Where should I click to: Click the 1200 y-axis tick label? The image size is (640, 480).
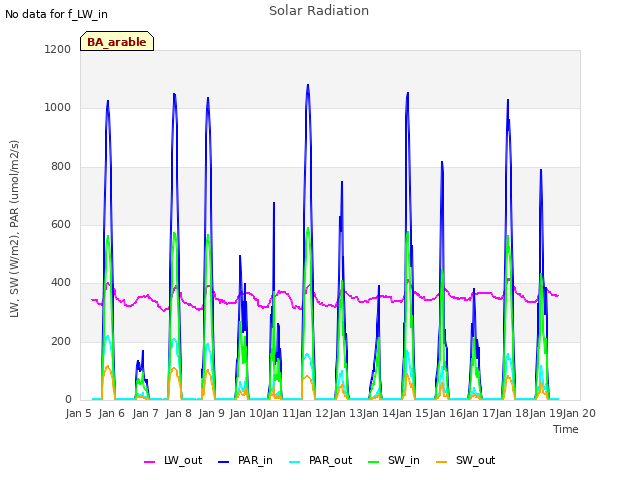click(x=58, y=49)
